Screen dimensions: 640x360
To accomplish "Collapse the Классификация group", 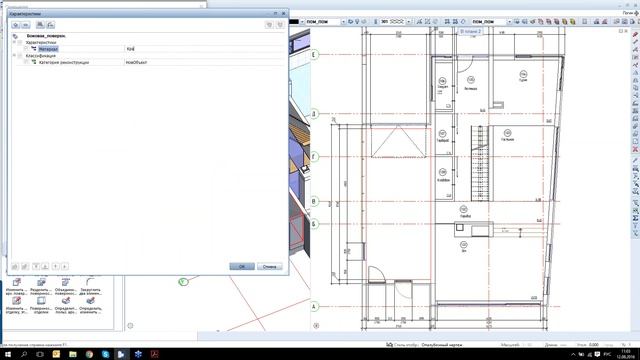I will (x=14, y=56).
